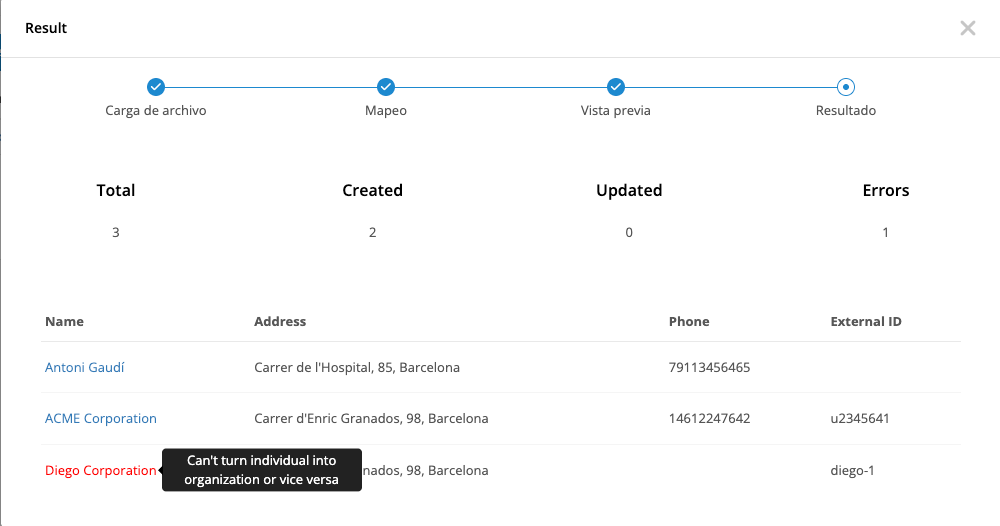The height and width of the screenshot is (526, 1000).
Task: Click ACME's address Carrer d'Enric Granados, 98
Action: pyautogui.click(x=371, y=418)
